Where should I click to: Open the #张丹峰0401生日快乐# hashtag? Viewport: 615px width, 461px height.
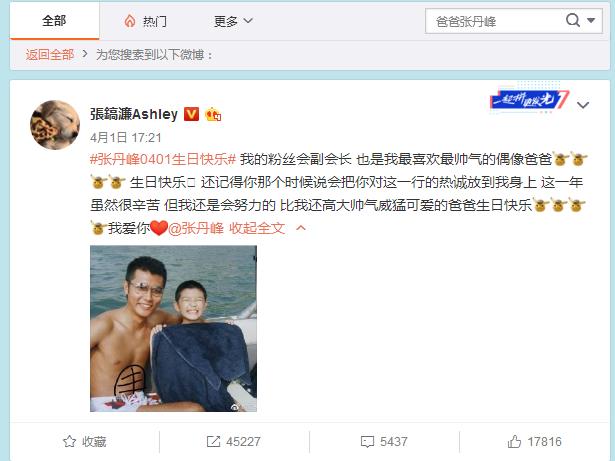[x=163, y=159]
